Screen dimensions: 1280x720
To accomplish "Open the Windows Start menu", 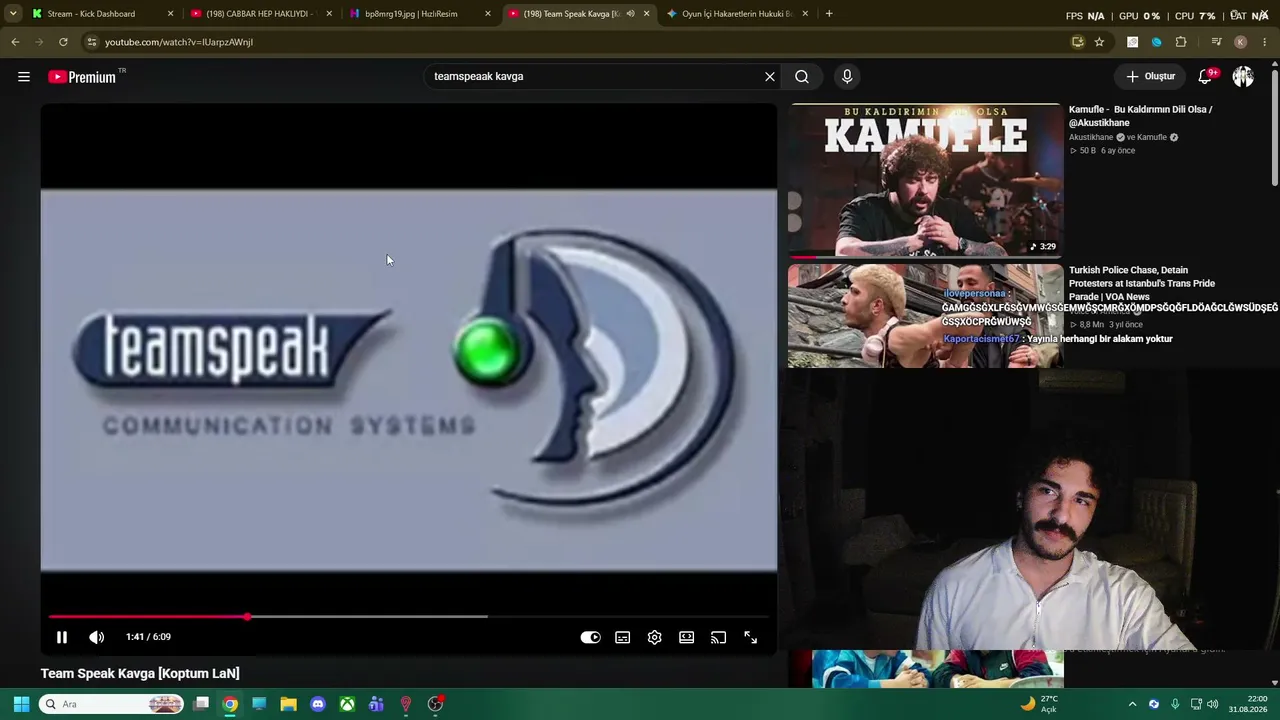I will (20, 704).
